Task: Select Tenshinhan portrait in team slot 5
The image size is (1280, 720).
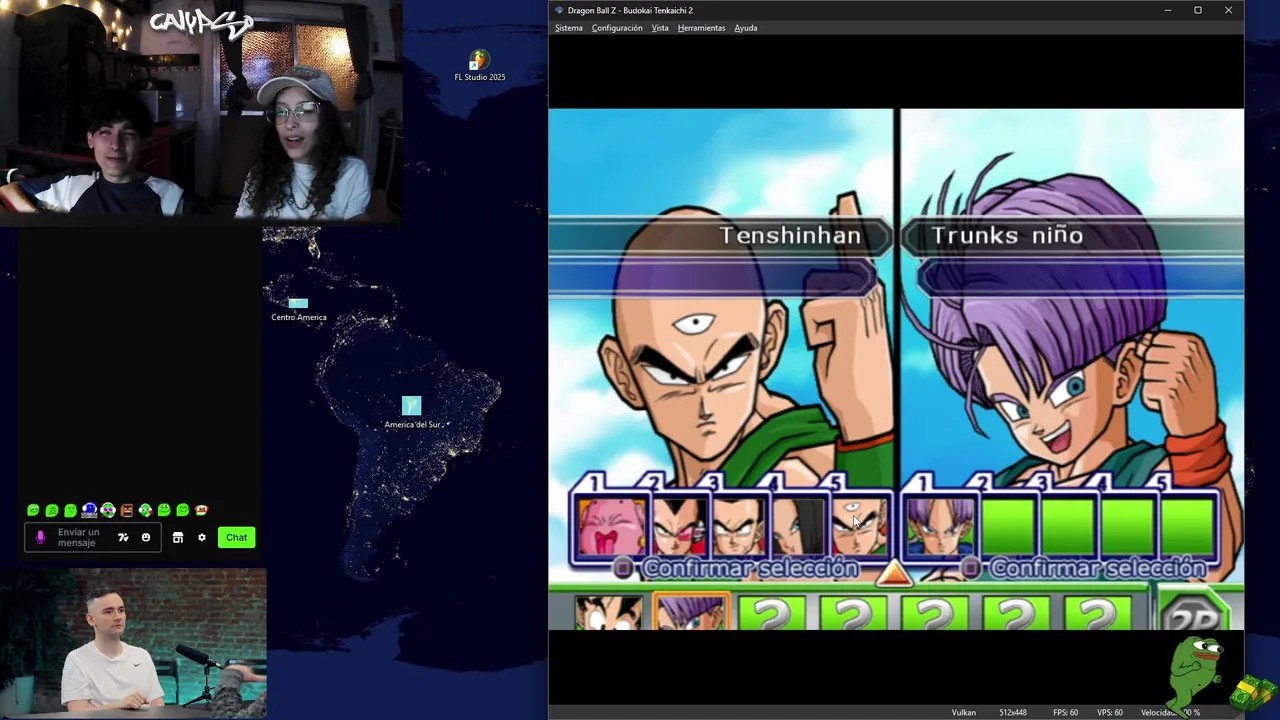Action: (860, 526)
